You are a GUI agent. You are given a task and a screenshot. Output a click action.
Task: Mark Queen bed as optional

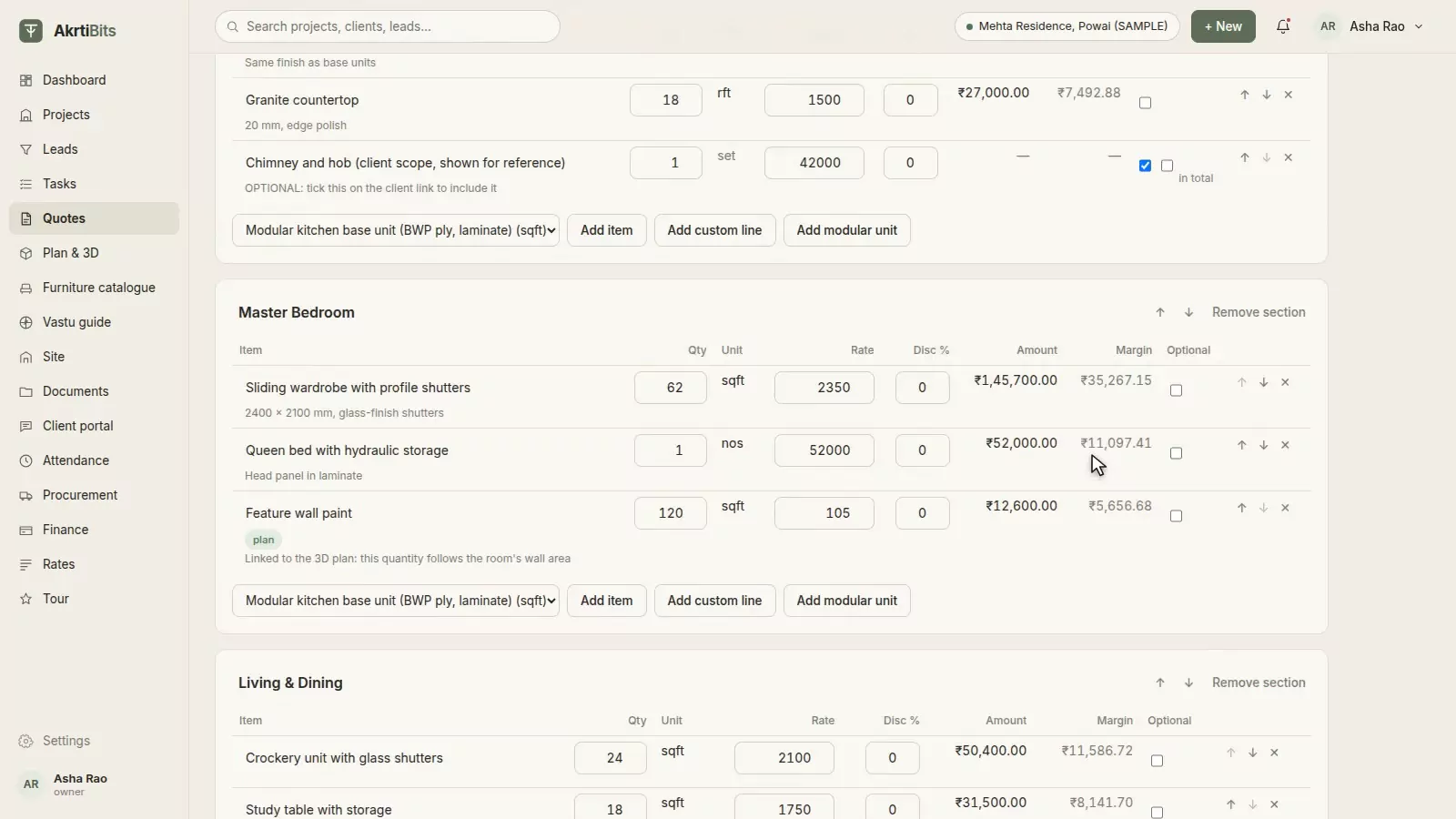[x=1177, y=453]
